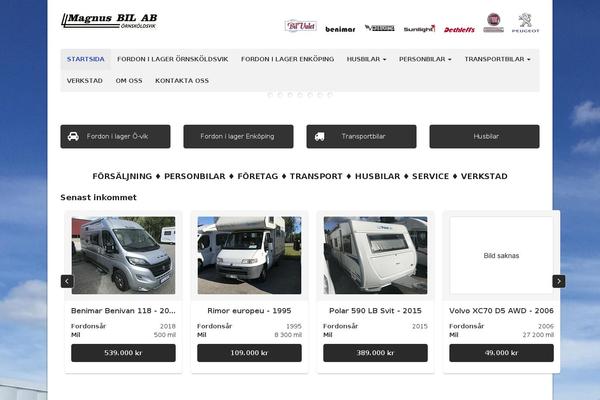Click the brand logo between Benimar and Sunlight
This screenshot has height=400, width=600.
(x=380, y=28)
